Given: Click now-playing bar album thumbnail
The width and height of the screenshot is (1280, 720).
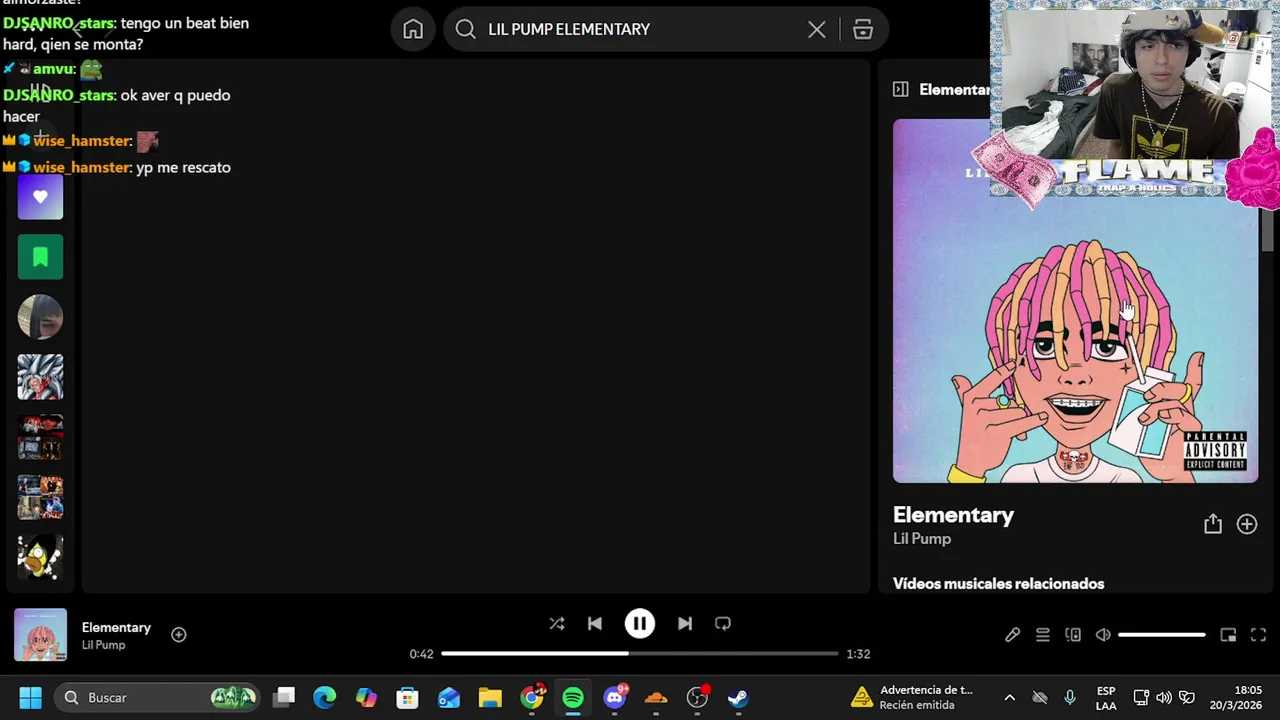Looking at the screenshot, I should coord(40,635).
